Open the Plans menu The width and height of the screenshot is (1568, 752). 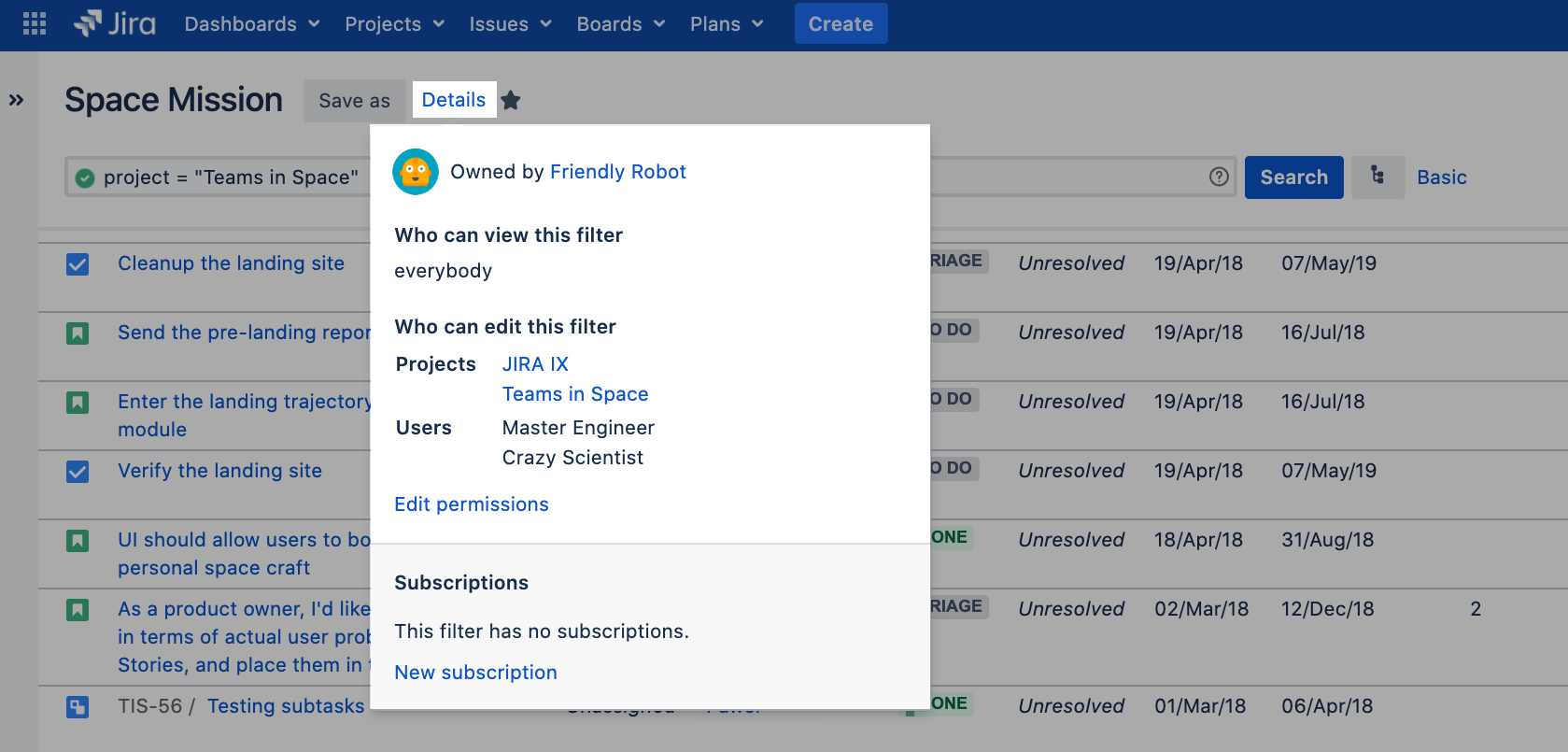click(x=727, y=24)
